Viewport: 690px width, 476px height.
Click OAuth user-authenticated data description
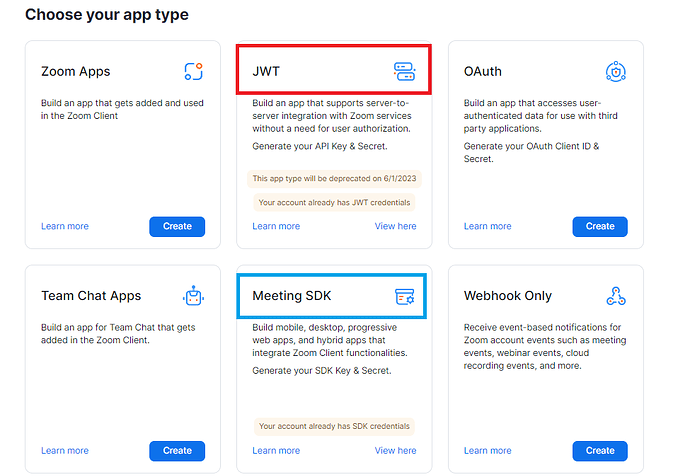point(540,116)
